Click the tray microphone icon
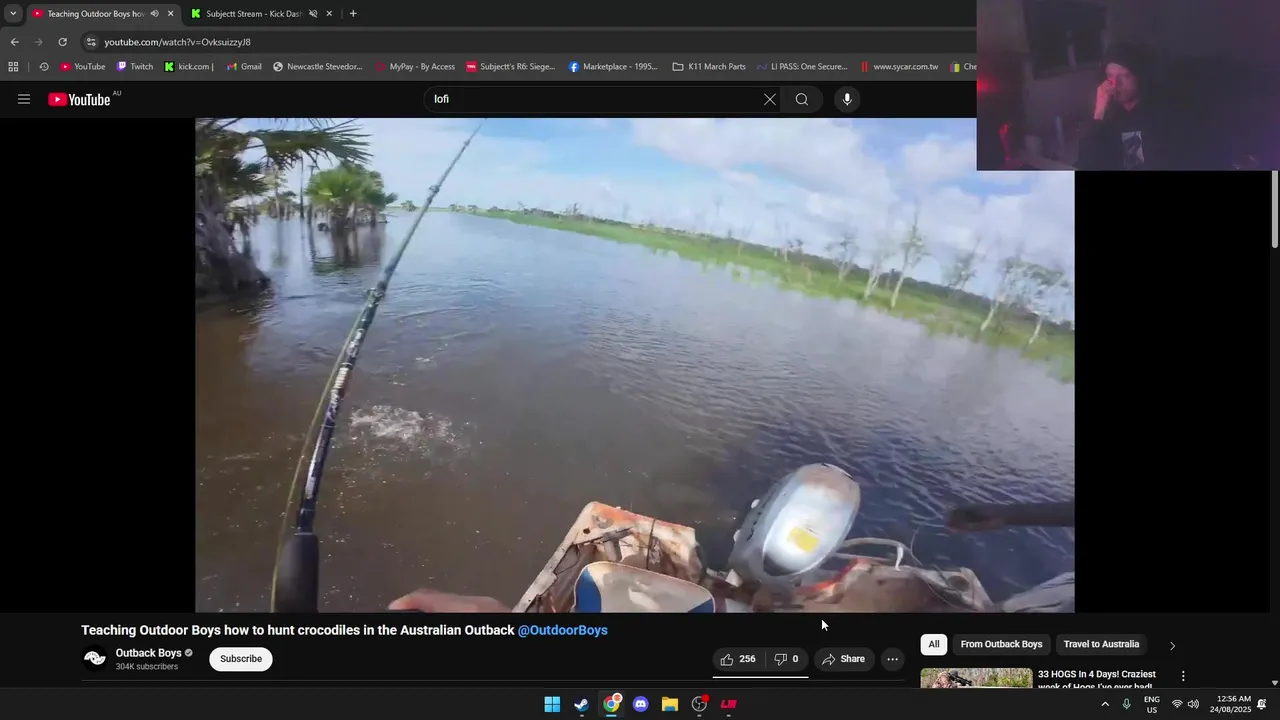 click(1127, 704)
